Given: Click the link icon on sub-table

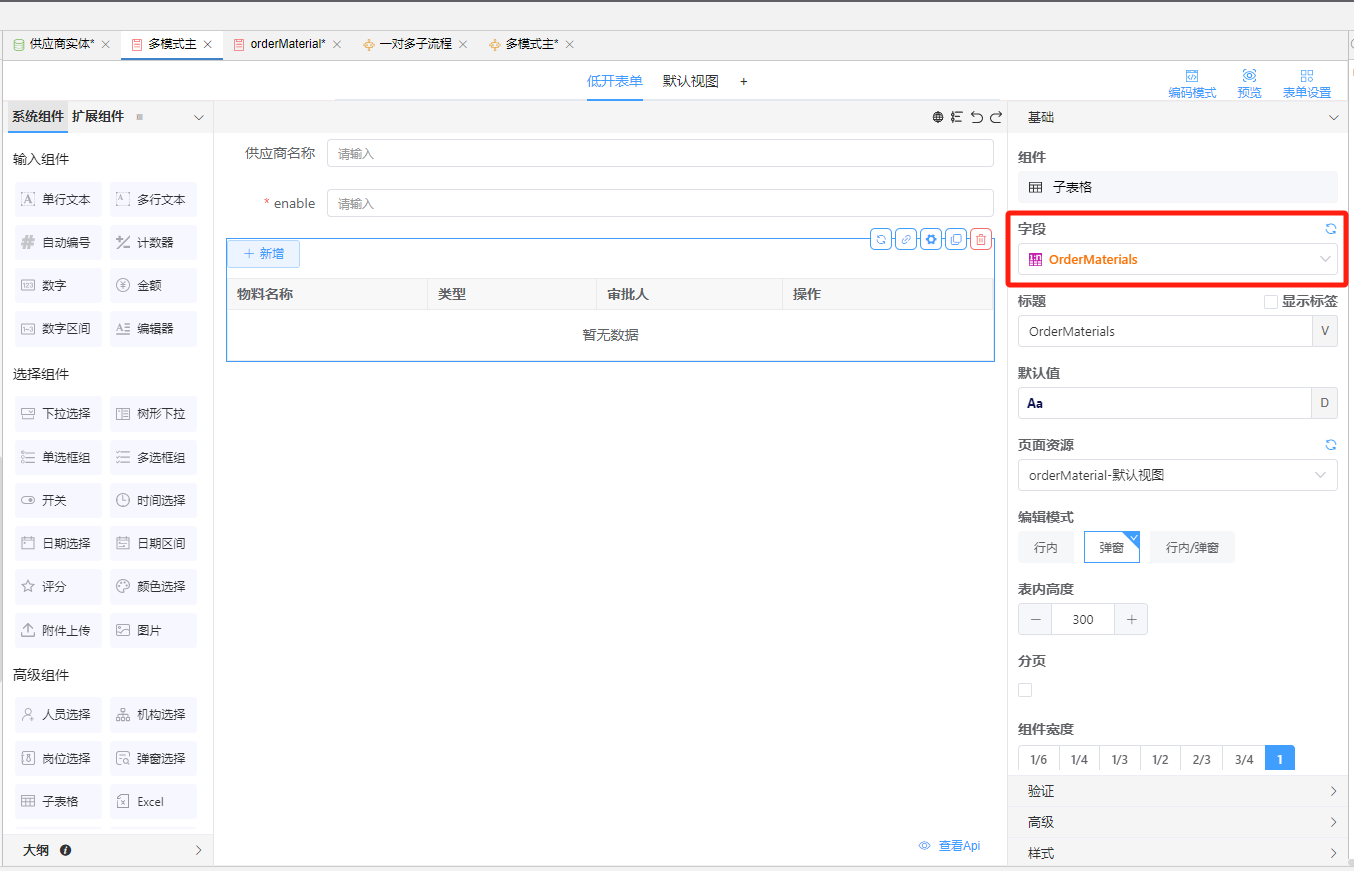Looking at the screenshot, I should 906,239.
